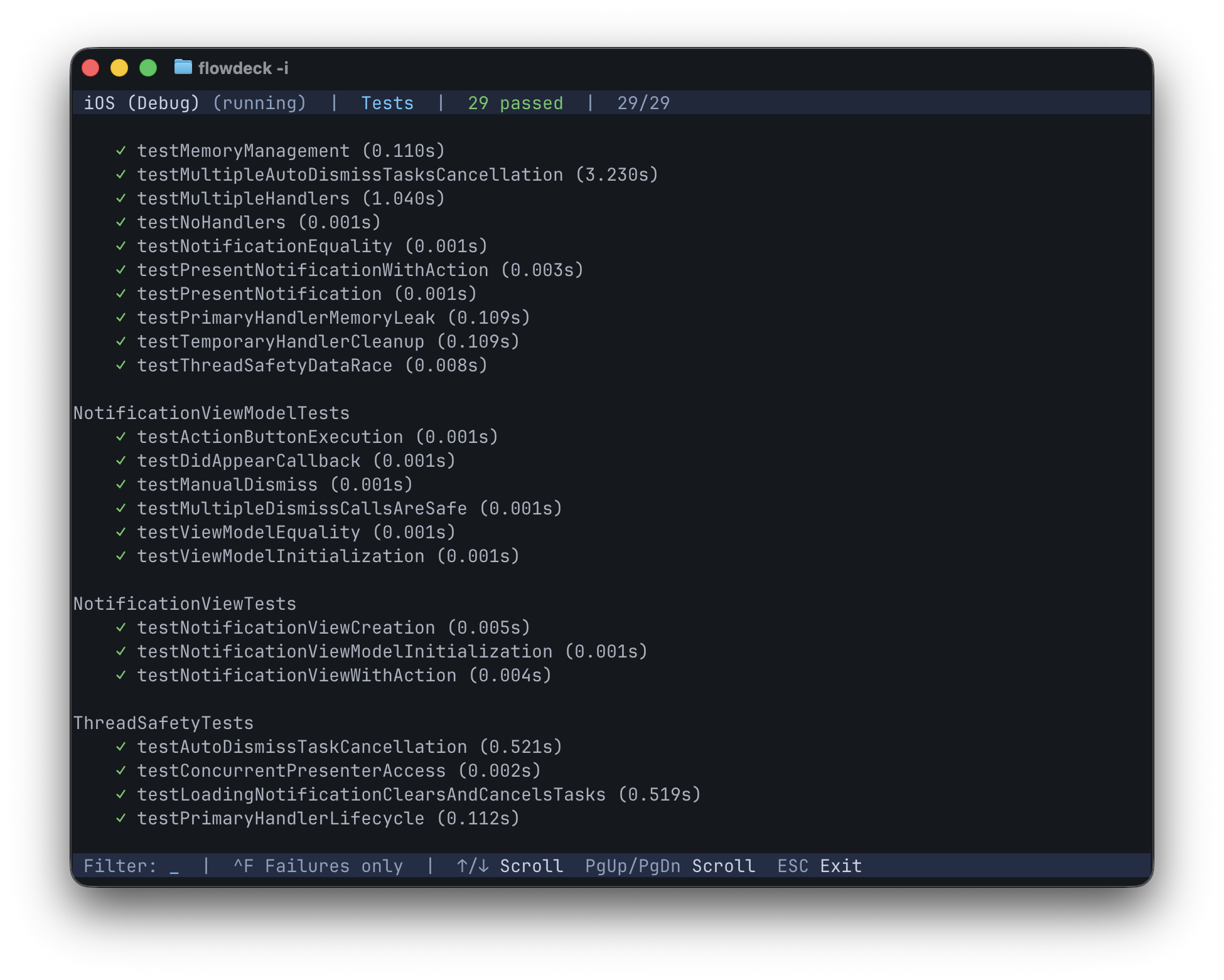Screen dimensions: 1224x980
Task: Click checkmark icon beside testPrimaryHandlerLifecycle
Action: coord(121,818)
